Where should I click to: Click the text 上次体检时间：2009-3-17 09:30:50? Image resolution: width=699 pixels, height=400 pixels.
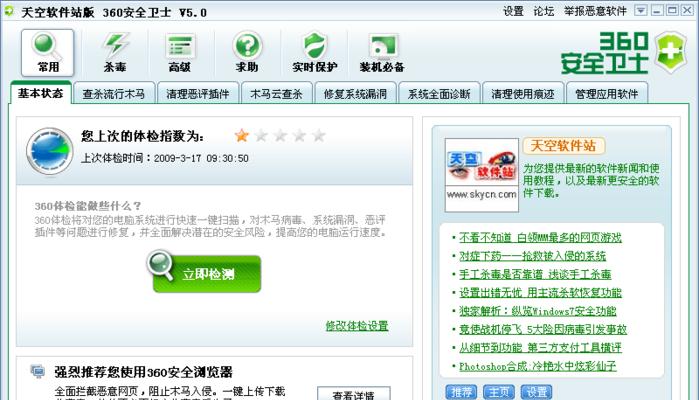point(164,158)
